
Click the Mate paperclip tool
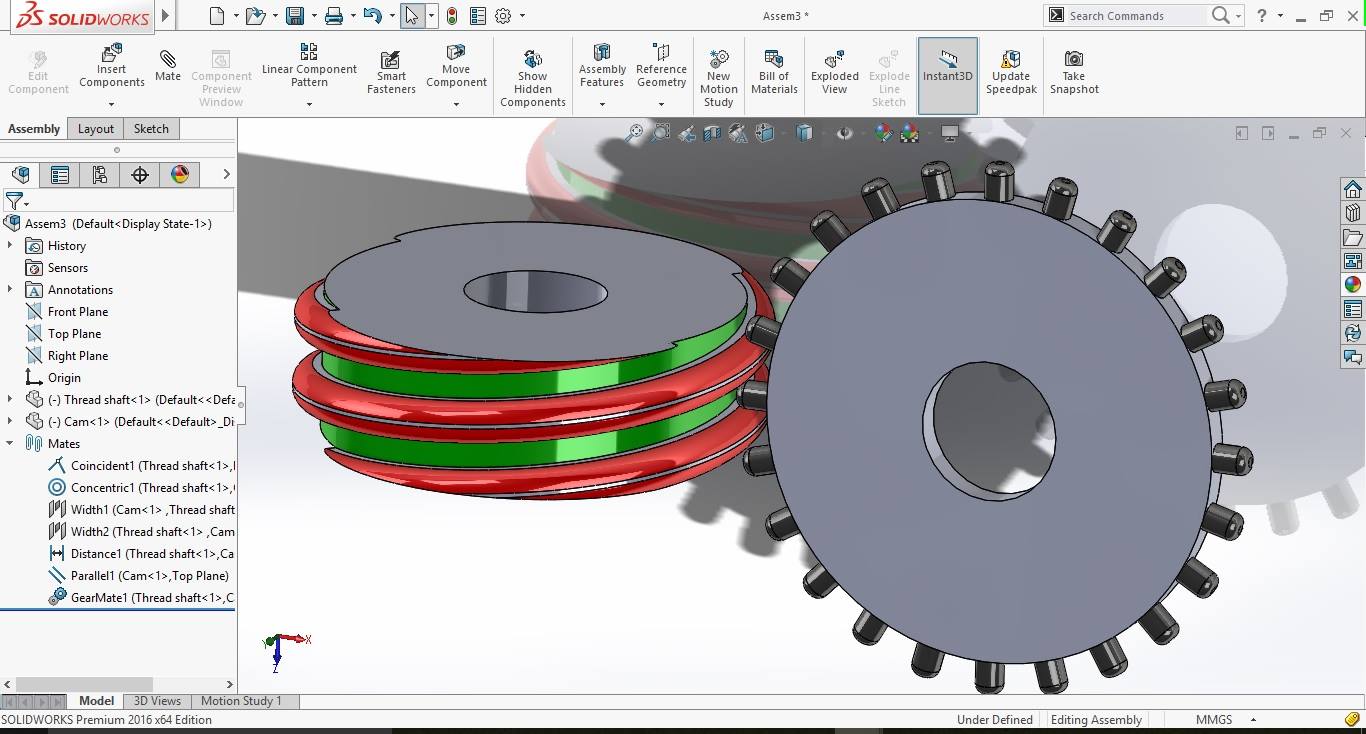point(168,66)
